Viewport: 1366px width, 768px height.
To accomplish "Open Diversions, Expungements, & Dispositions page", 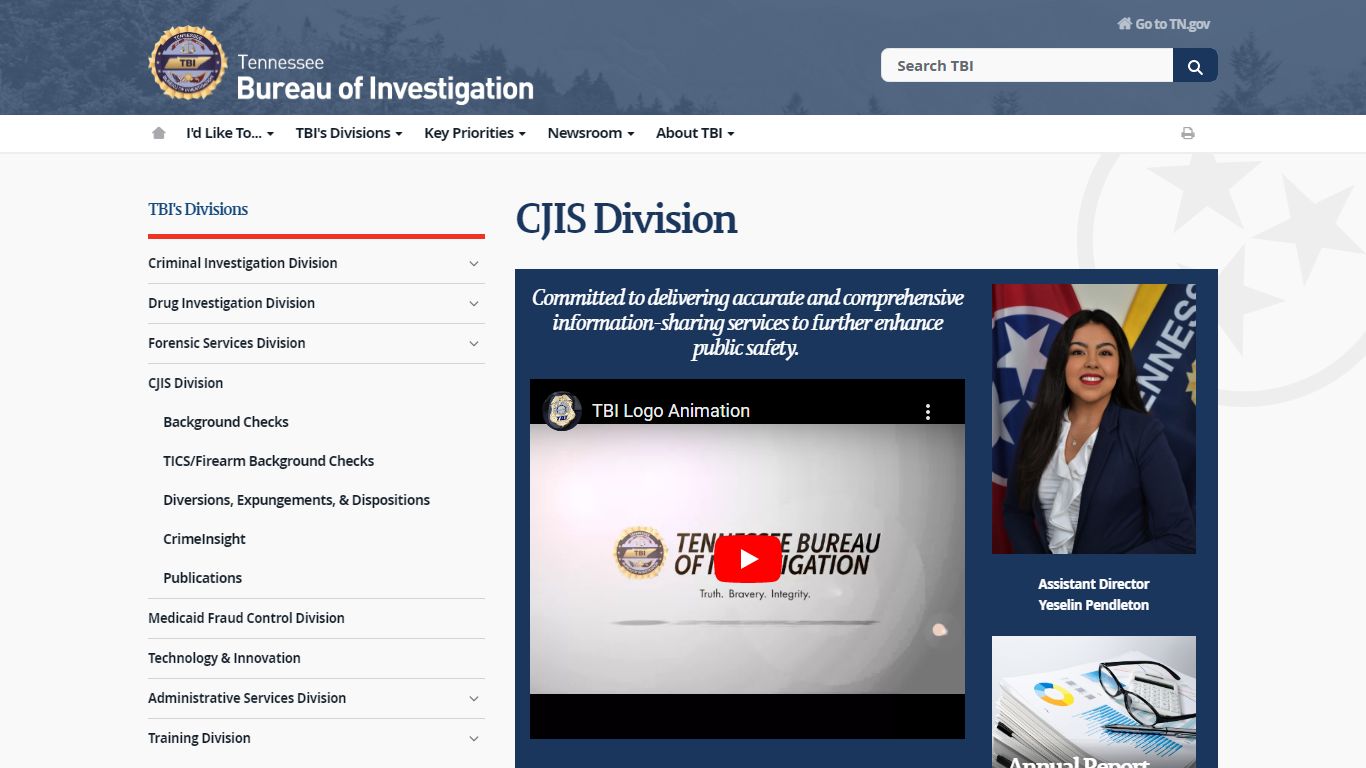I will click(x=297, y=500).
